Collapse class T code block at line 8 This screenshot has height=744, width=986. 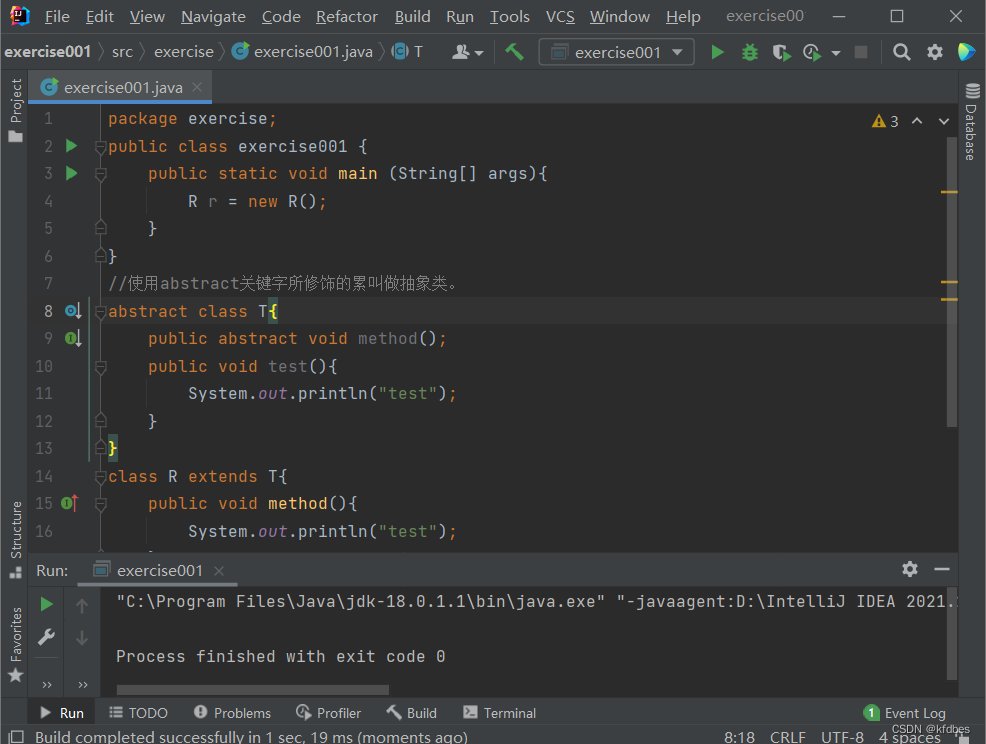point(100,312)
